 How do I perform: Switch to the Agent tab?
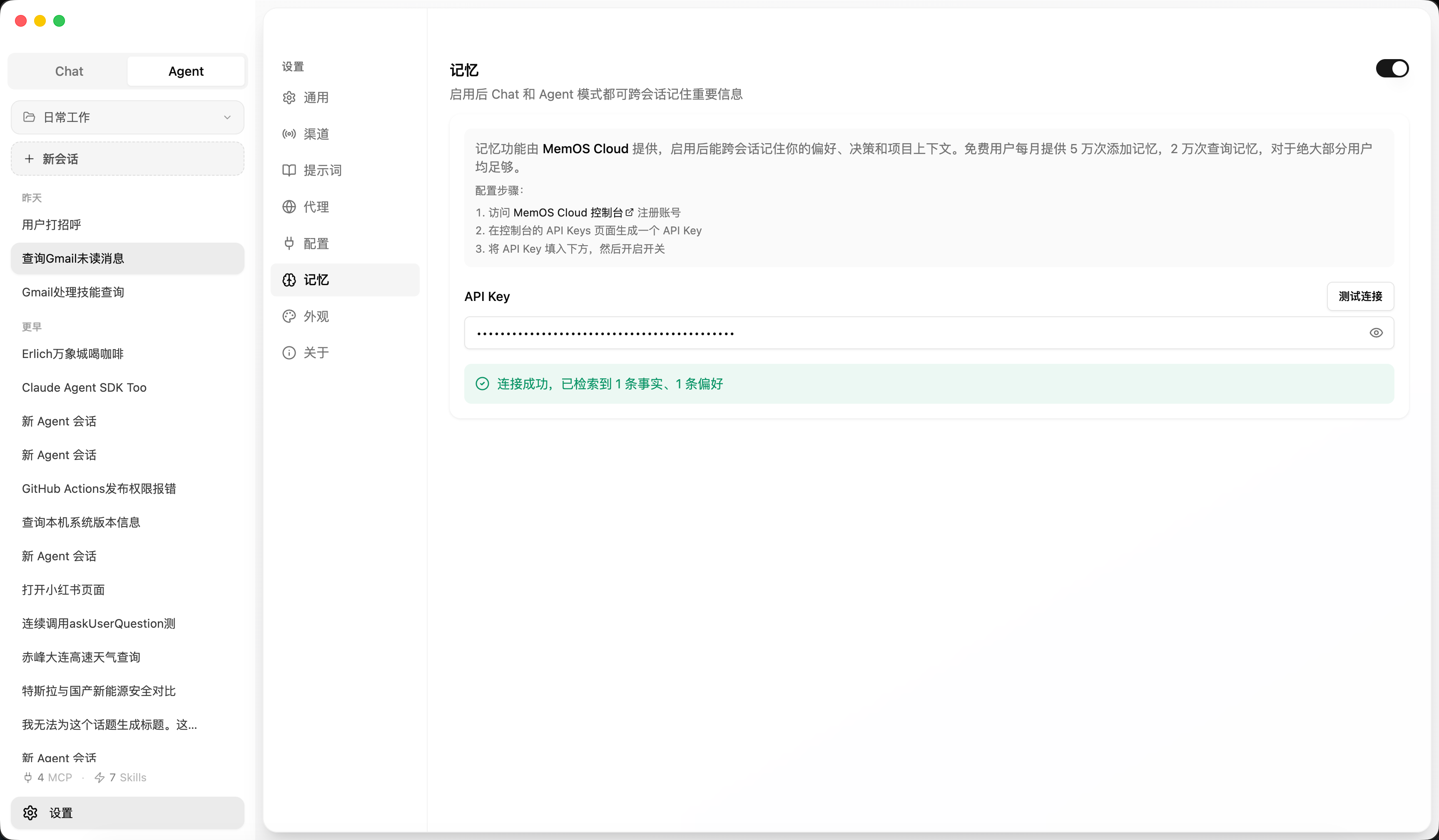tap(186, 71)
